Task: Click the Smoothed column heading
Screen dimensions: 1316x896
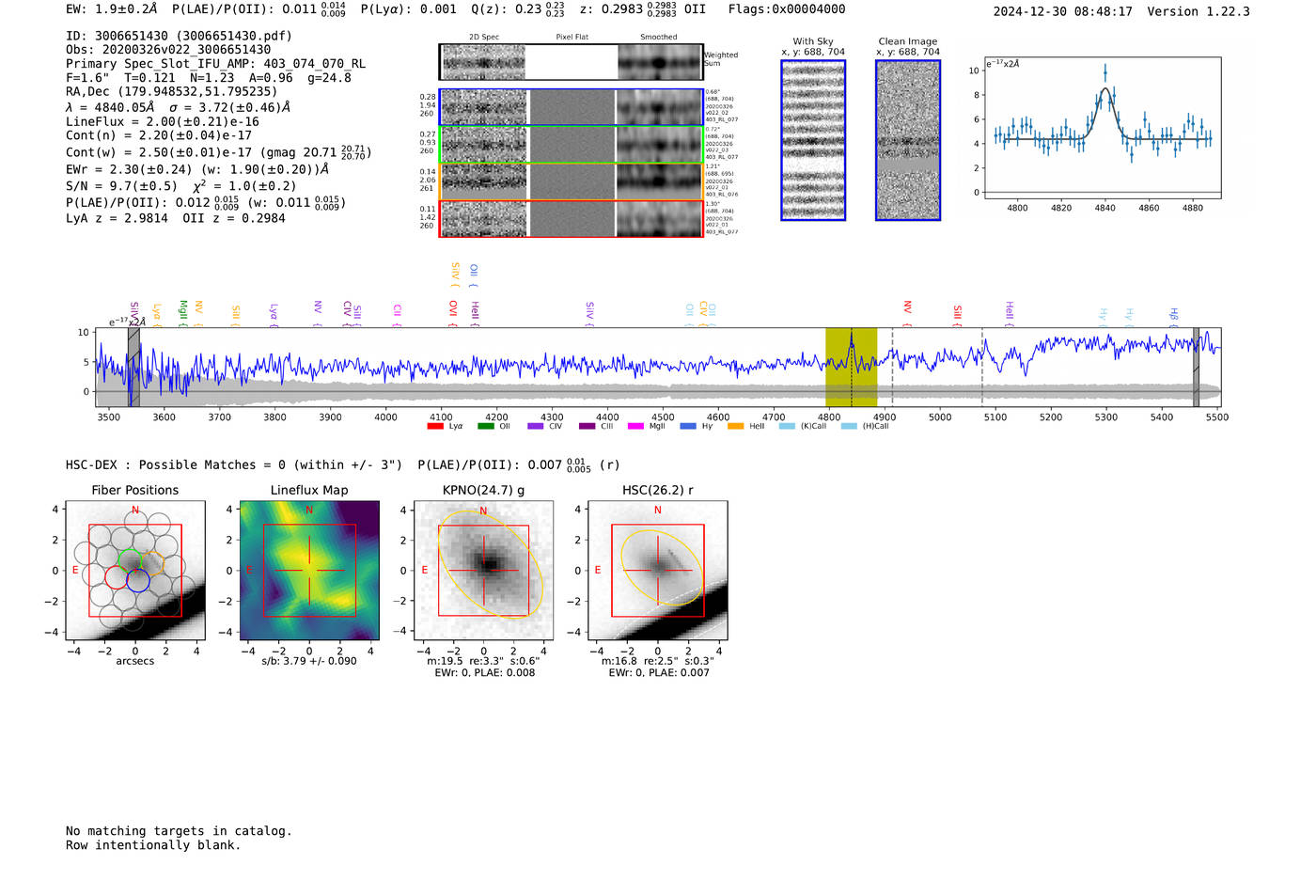Action: [x=658, y=37]
